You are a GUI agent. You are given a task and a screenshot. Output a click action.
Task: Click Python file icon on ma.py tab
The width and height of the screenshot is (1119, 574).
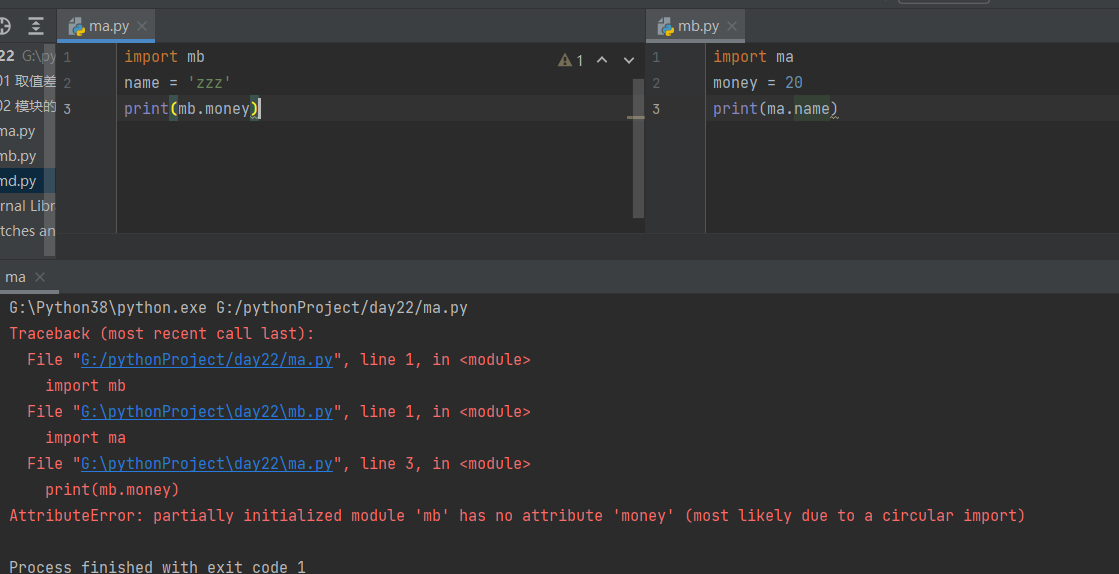pyautogui.click(x=76, y=26)
